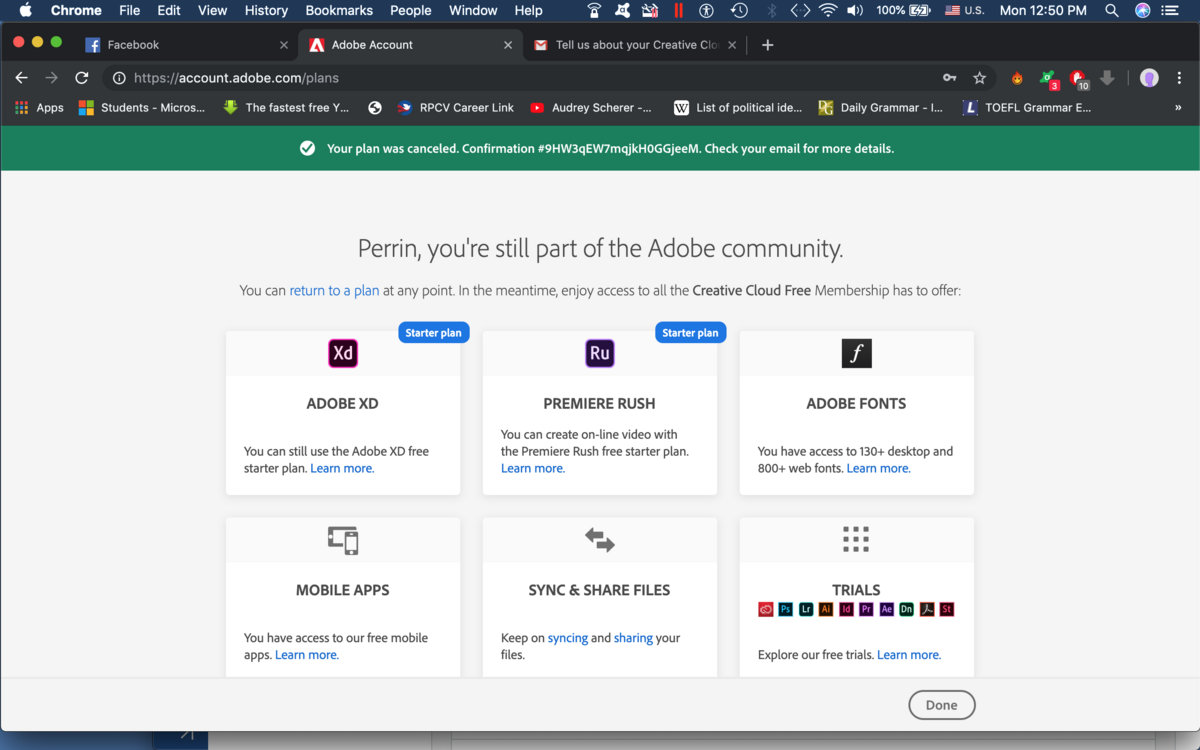Click the Sync & Share arrows icon

tap(600, 540)
